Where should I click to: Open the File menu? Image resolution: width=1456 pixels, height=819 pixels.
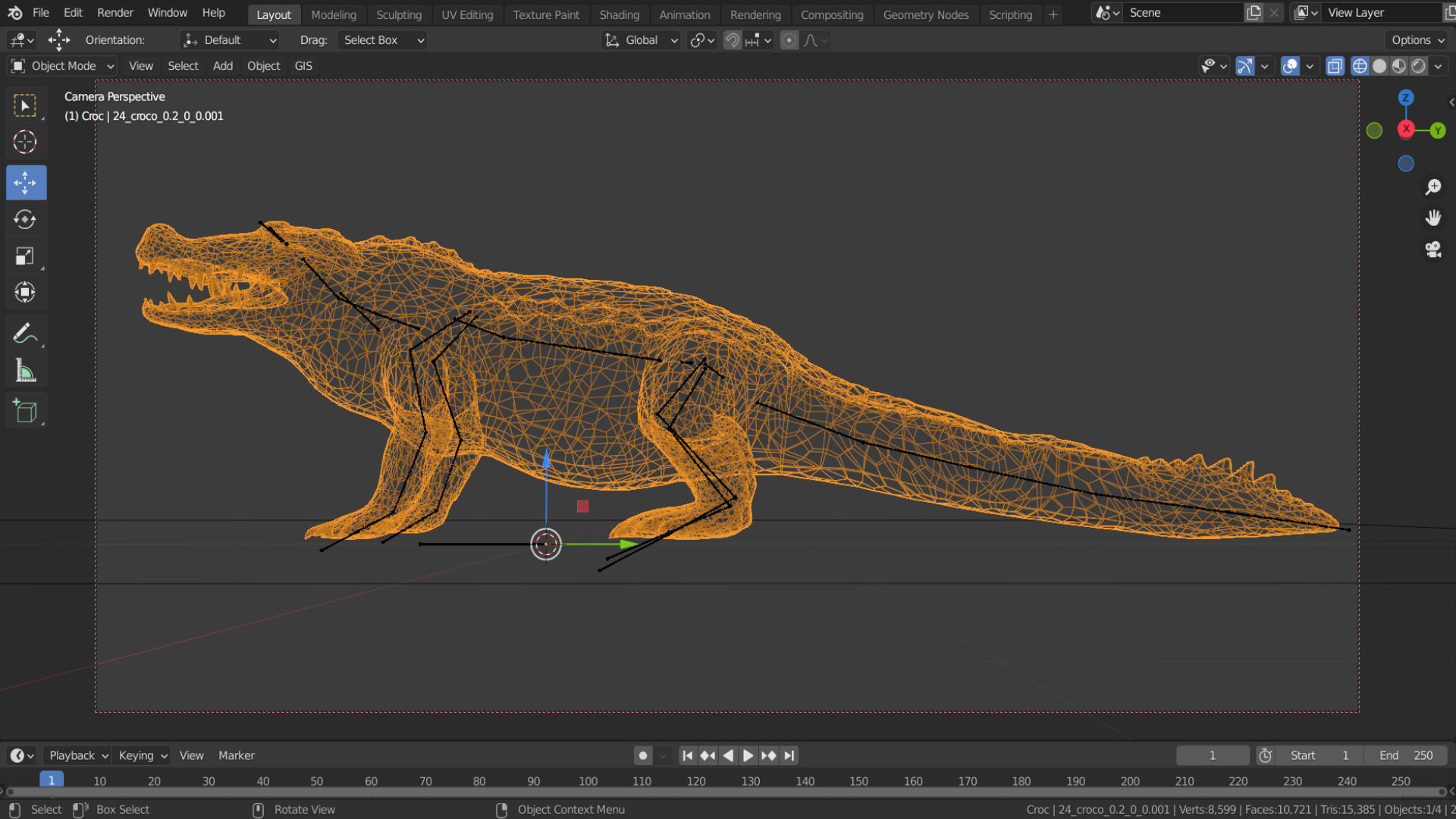pyautogui.click(x=41, y=13)
